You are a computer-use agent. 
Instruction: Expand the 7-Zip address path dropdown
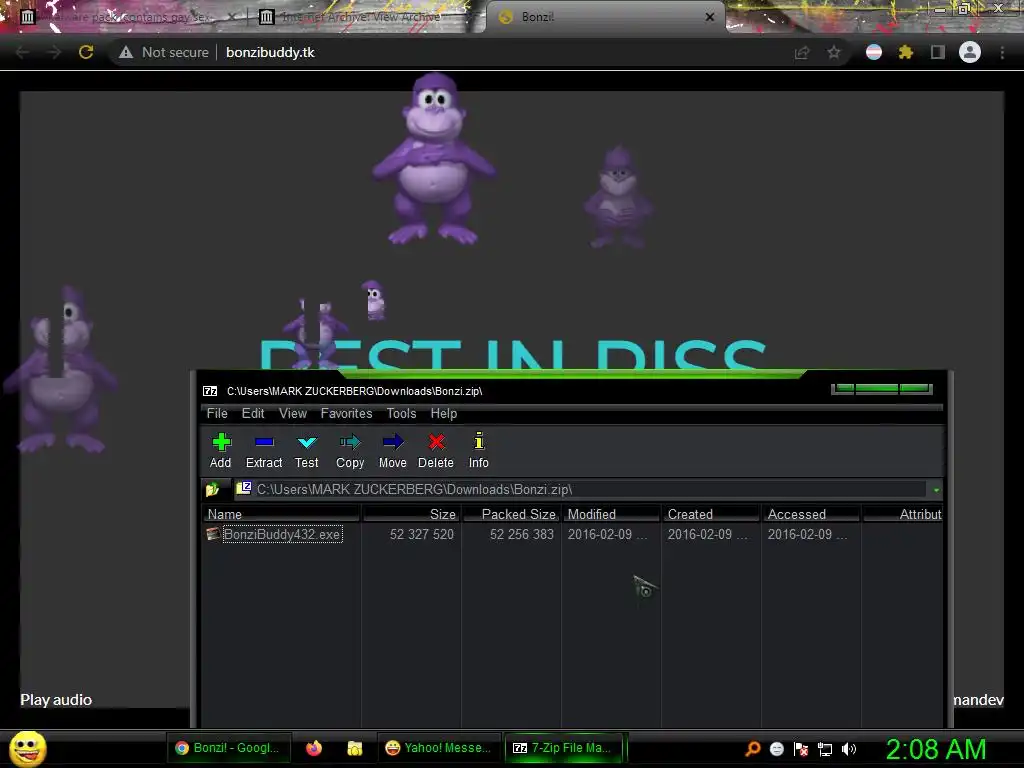[x=936, y=490]
